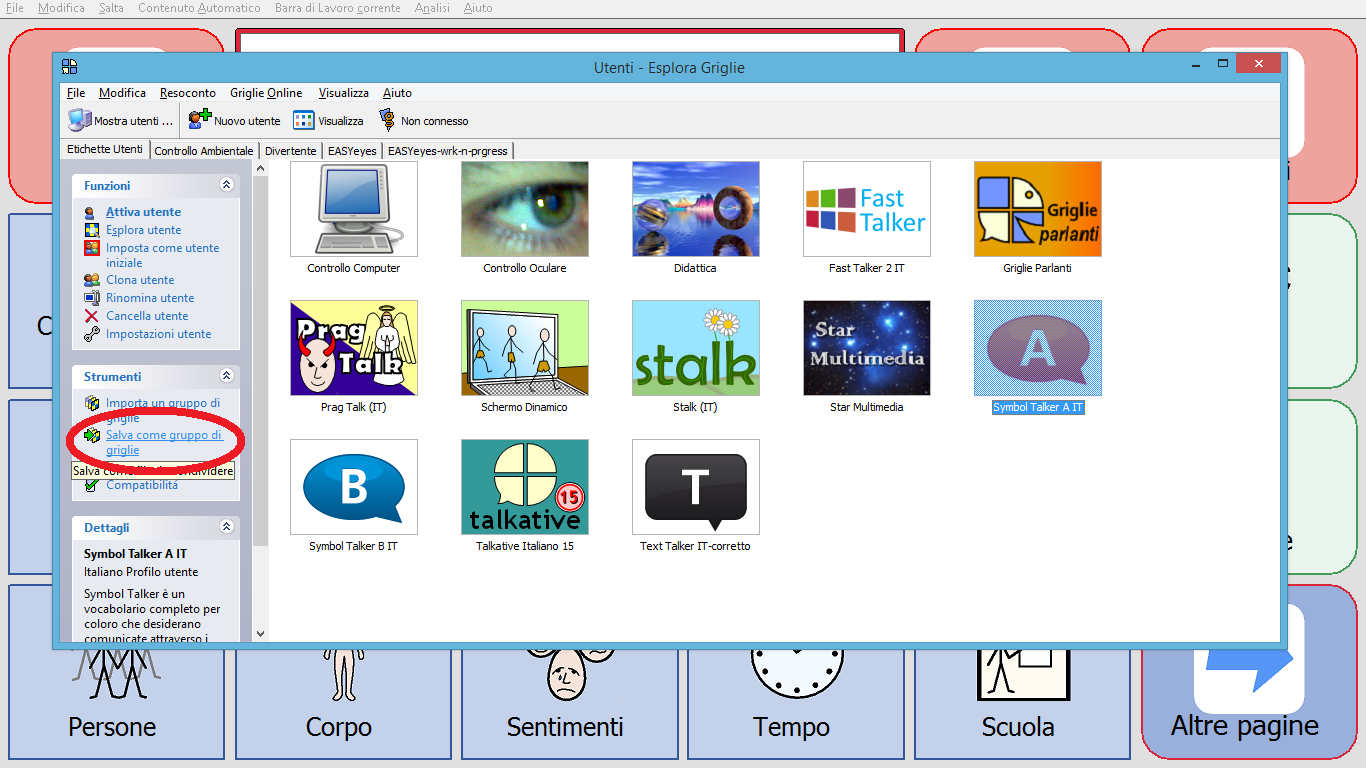Screen dimensions: 1366x768
Task: Click the Non connesso status button
Action: 424,121
